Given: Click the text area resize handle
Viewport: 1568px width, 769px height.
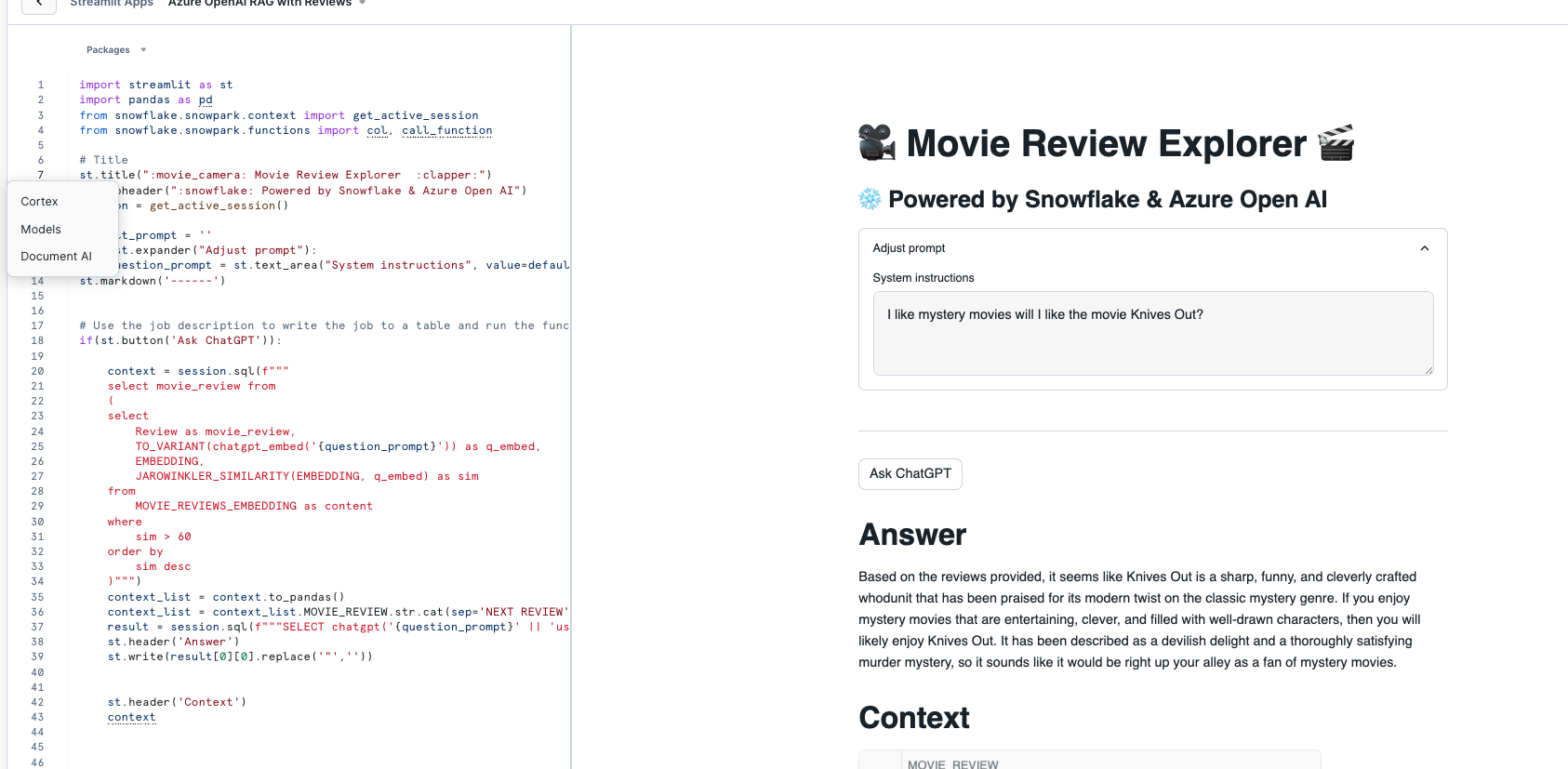Looking at the screenshot, I should tap(1428, 370).
